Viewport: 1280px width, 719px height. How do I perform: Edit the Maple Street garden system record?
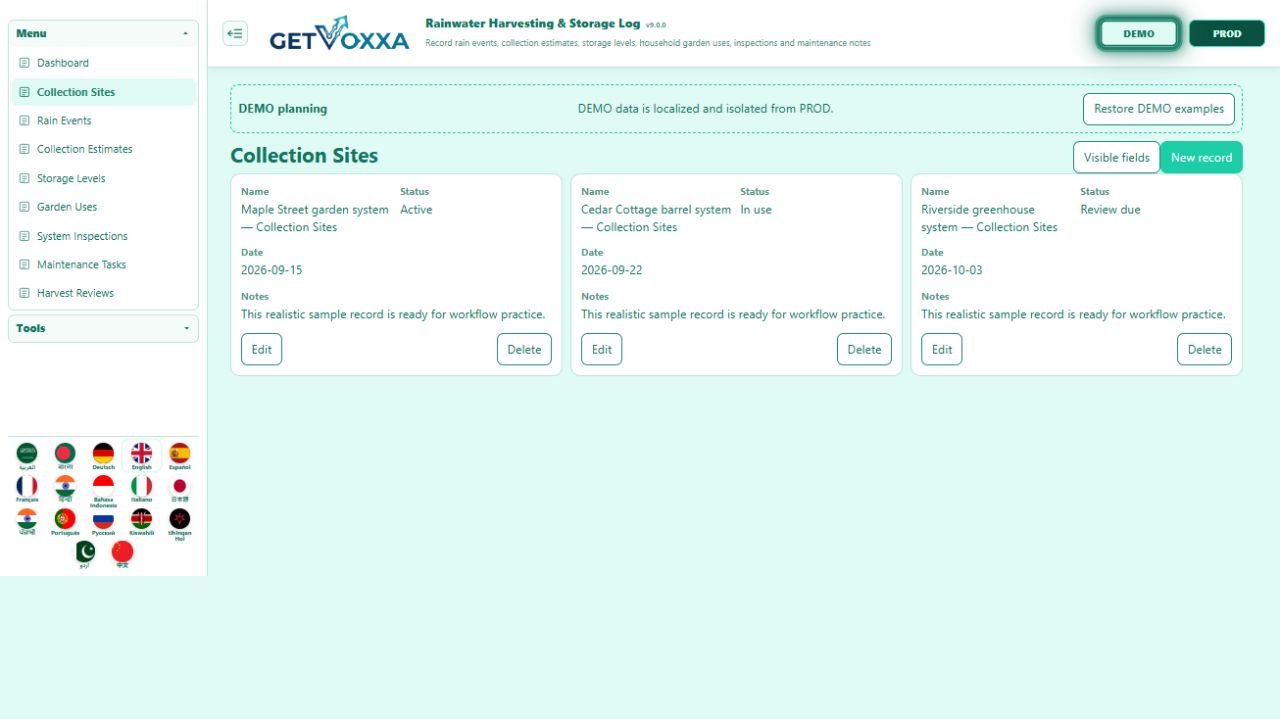[x=261, y=349]
